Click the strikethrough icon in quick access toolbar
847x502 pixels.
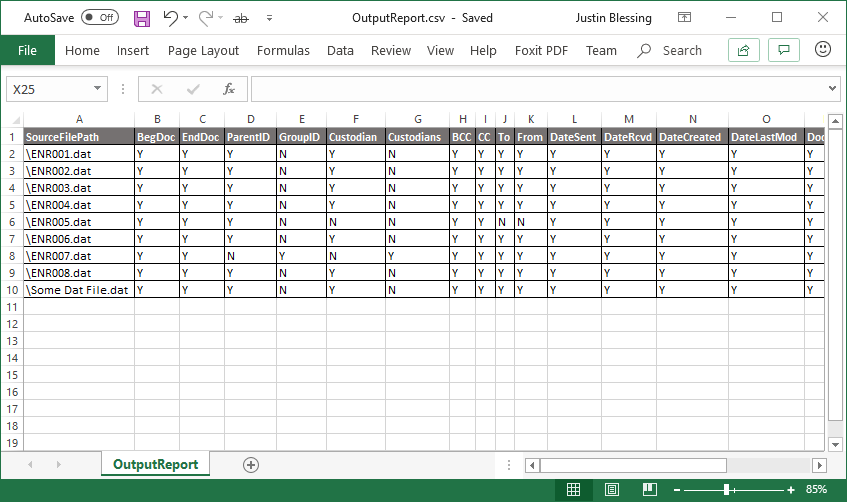click(241, 18)
